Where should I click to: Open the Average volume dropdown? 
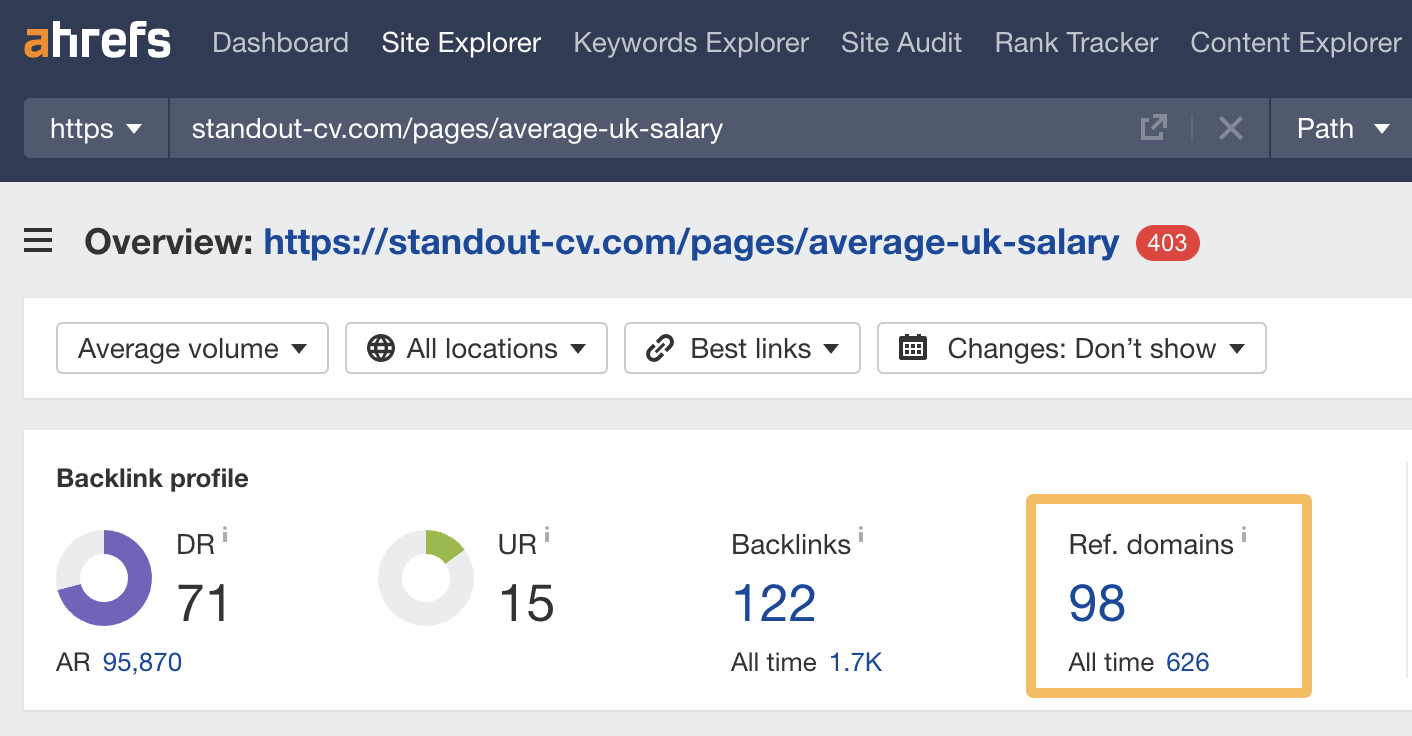[191, 348]
